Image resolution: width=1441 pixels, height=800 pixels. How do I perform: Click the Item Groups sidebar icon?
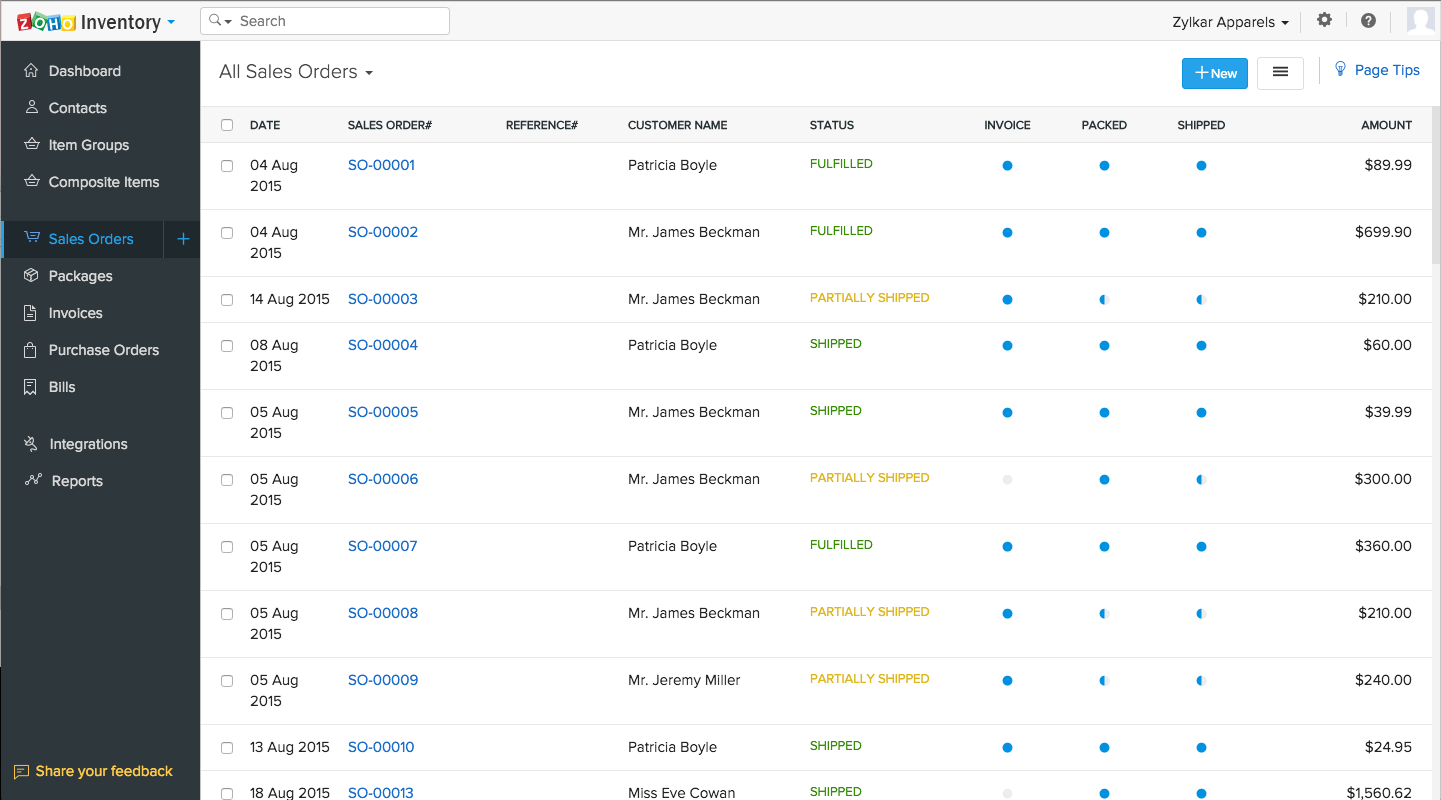point(31,144)
